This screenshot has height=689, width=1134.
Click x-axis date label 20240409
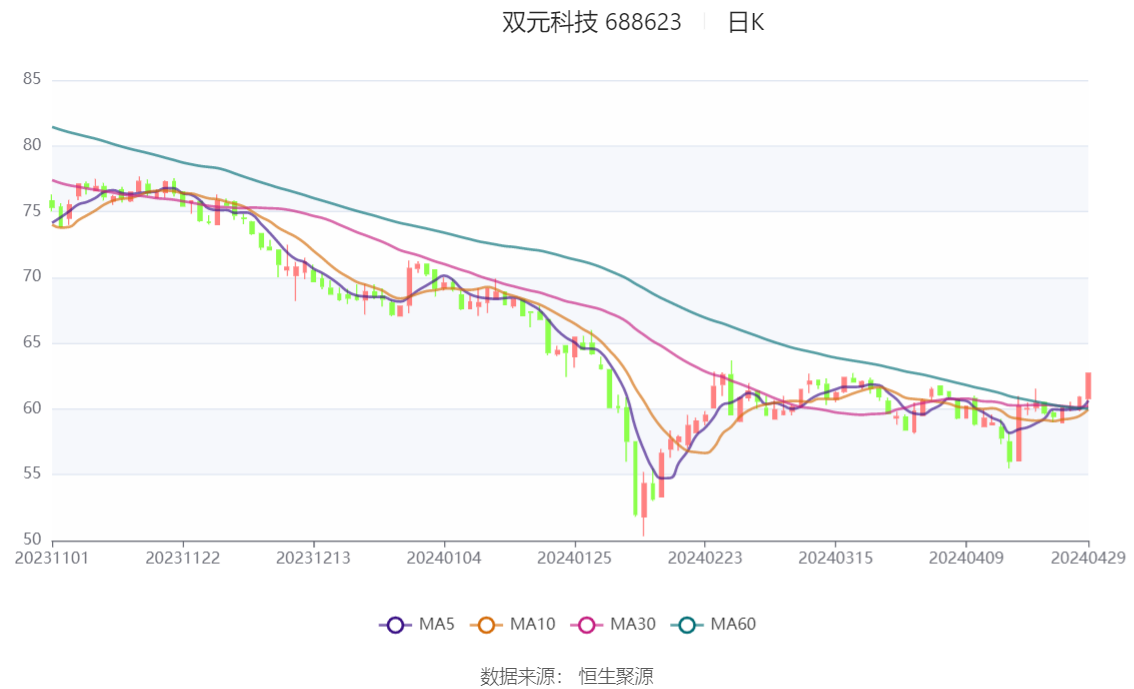(x=966, y=558)
